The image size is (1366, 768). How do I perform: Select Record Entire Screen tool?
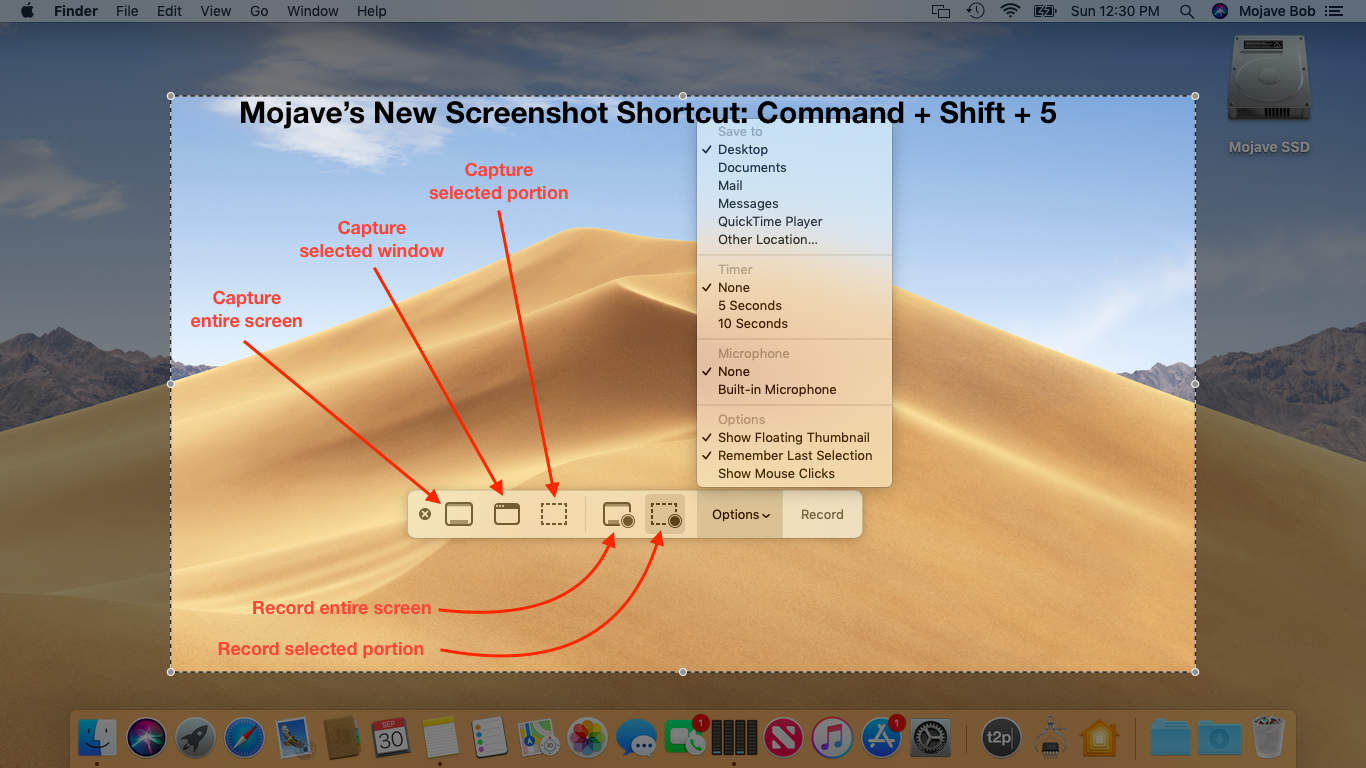coord(618,514)
